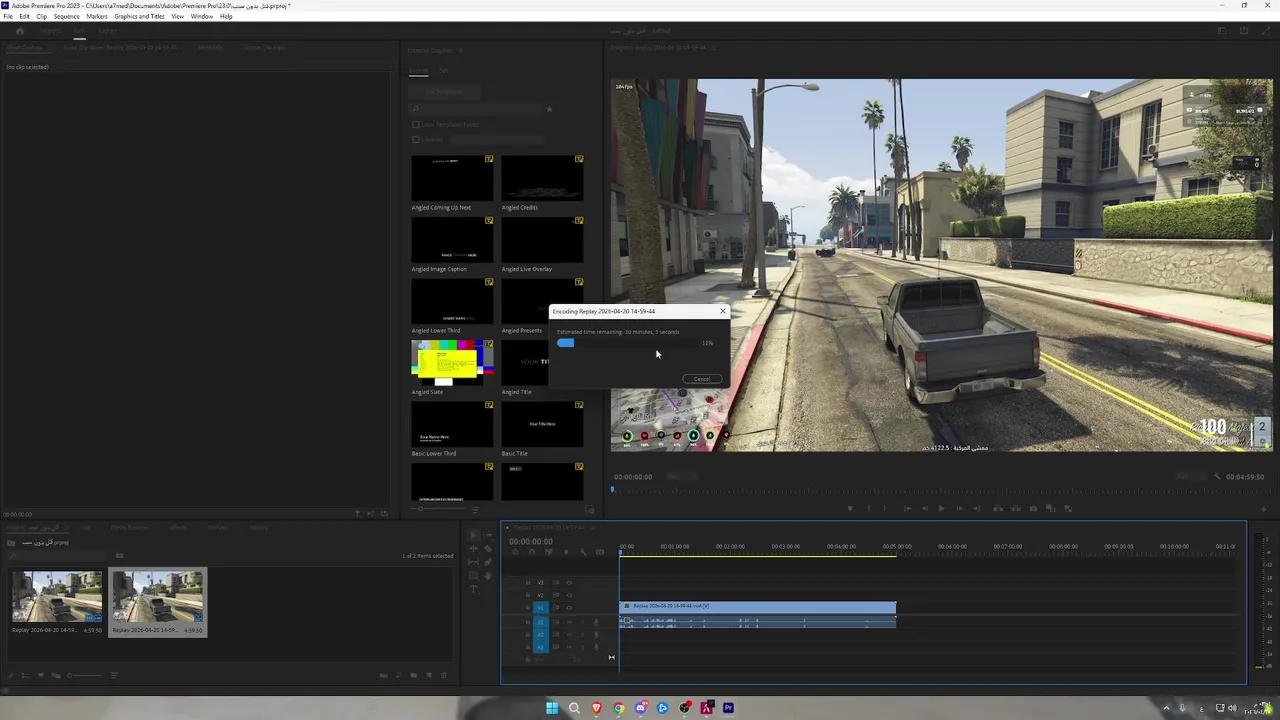The width and height of the screenshot is (1280, 720).
Task: Adjust Essential Graphics thumbnail size slider
Action: point(438,509)
